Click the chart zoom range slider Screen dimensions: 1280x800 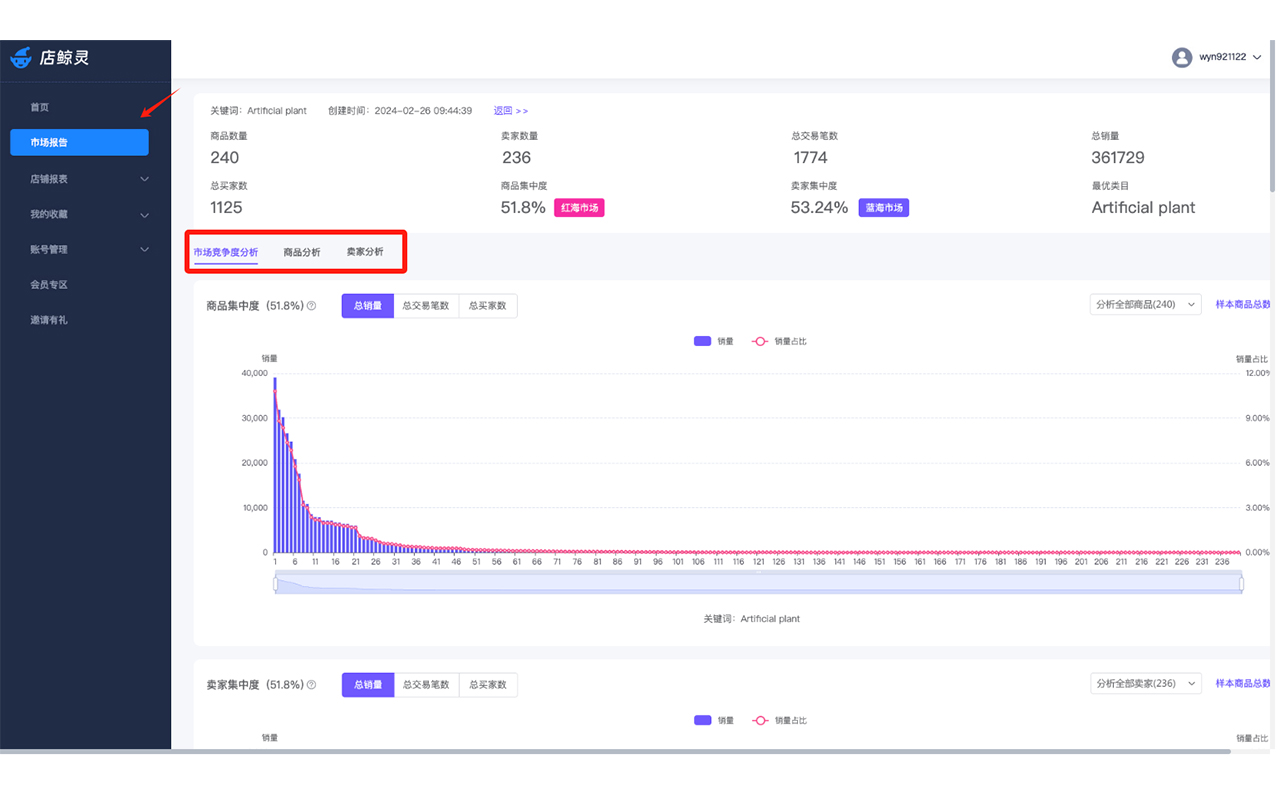[x=758, y=585]
